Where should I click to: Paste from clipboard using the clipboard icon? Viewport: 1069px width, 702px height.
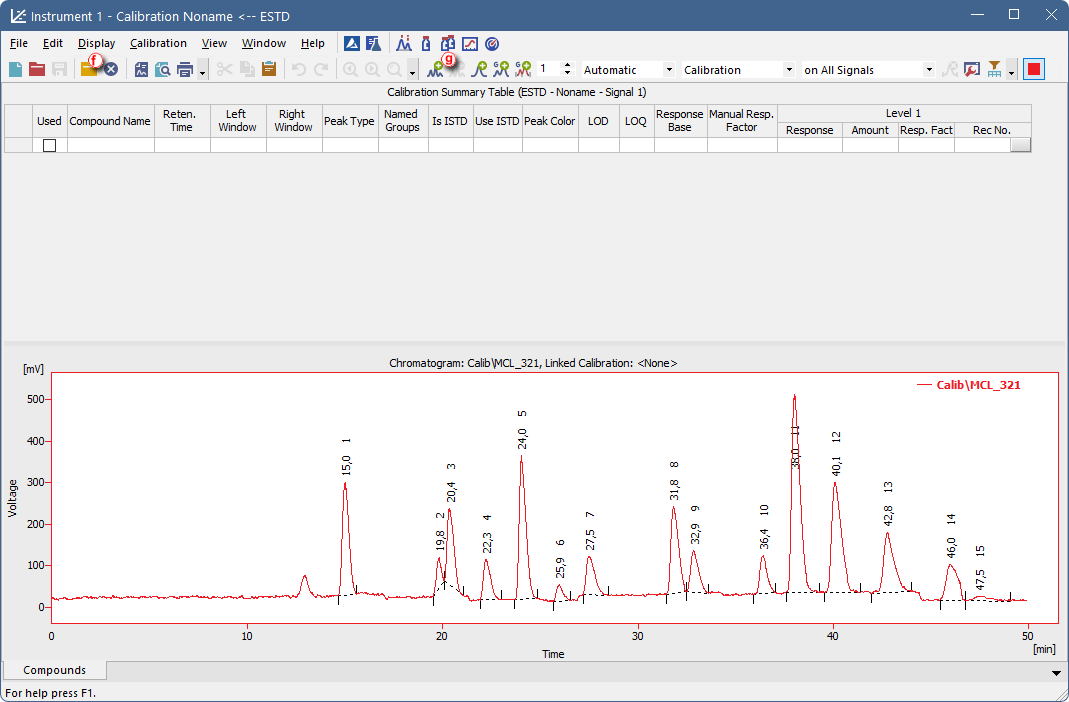(x=269, y=70)
